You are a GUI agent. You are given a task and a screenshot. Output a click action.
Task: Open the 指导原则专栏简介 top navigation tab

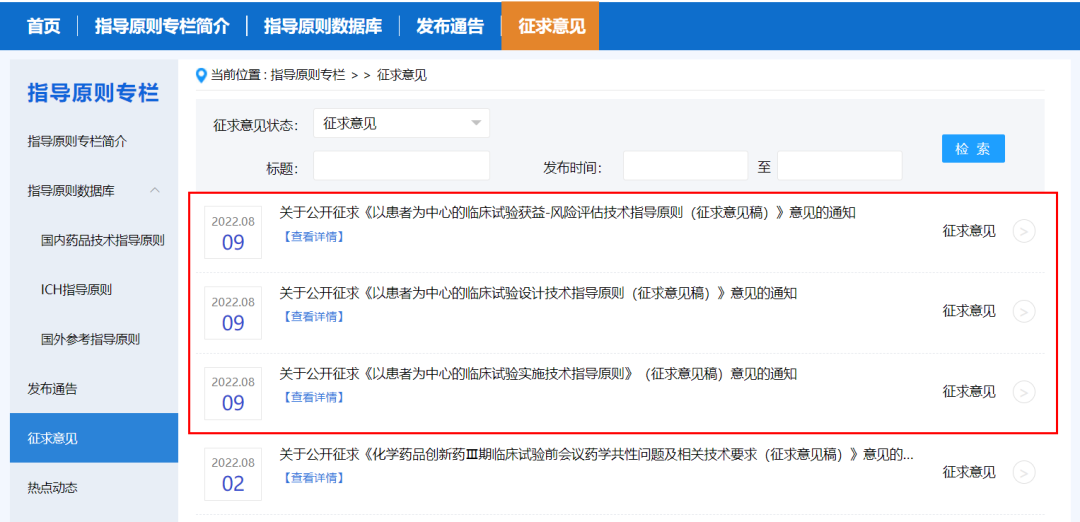[x=162, y=26]
